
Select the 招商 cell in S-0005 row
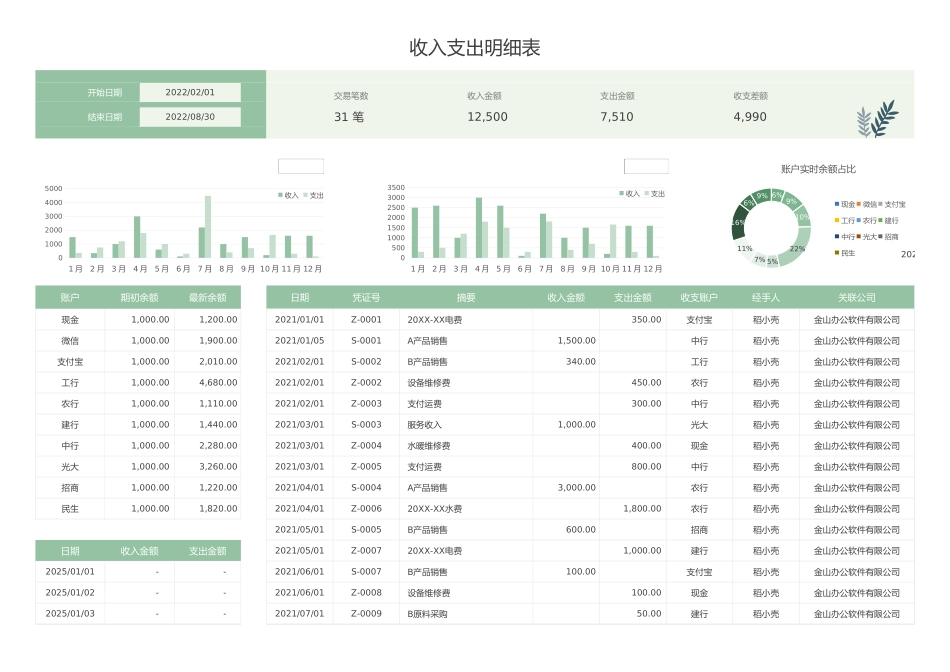(x=699, y=530)
